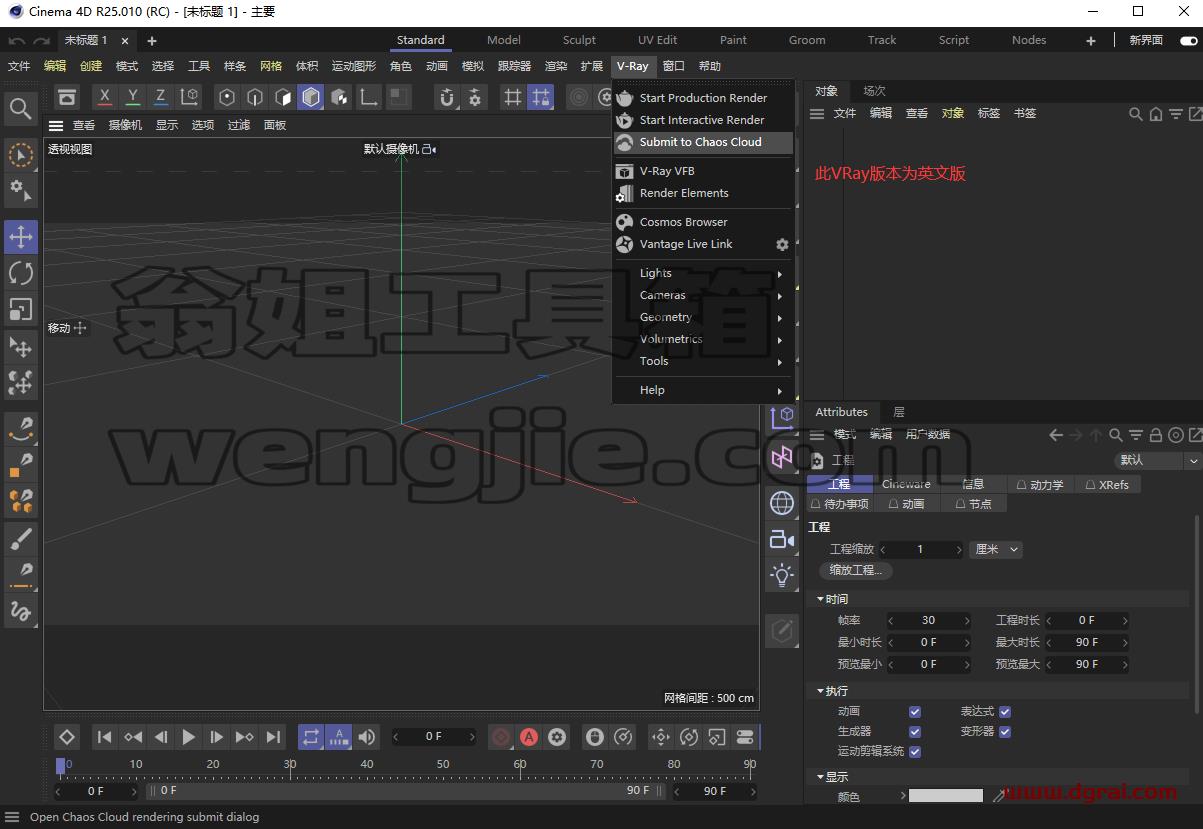Enable Axis mode icon
The image size is (1203, 829).
pyautogui.click(x=369, y=97)
